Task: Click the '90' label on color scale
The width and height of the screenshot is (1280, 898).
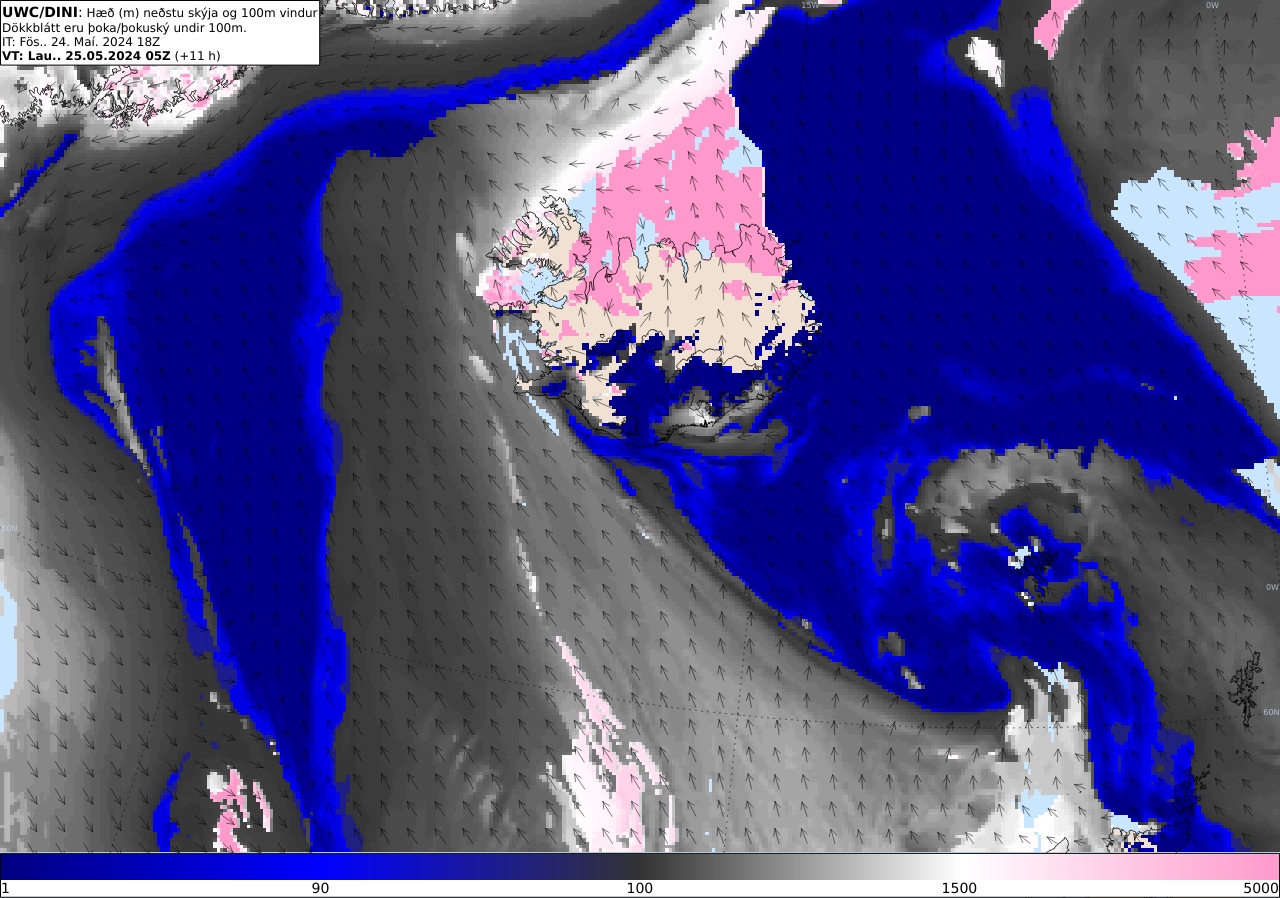Action: [320, 888]
